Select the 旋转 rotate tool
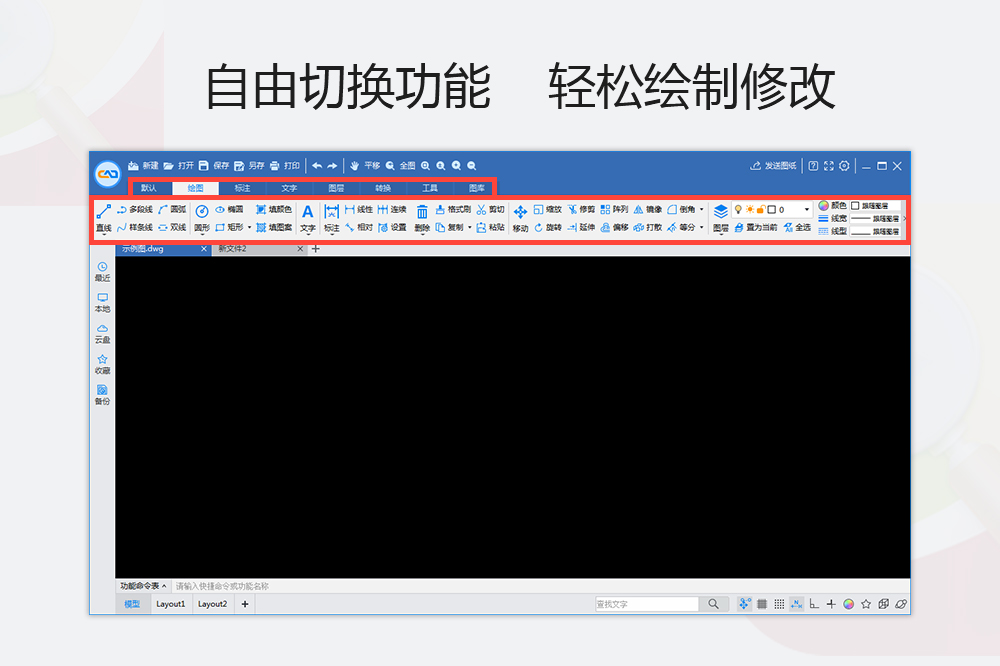The image size is (1000, 666). tap(548, 226)
